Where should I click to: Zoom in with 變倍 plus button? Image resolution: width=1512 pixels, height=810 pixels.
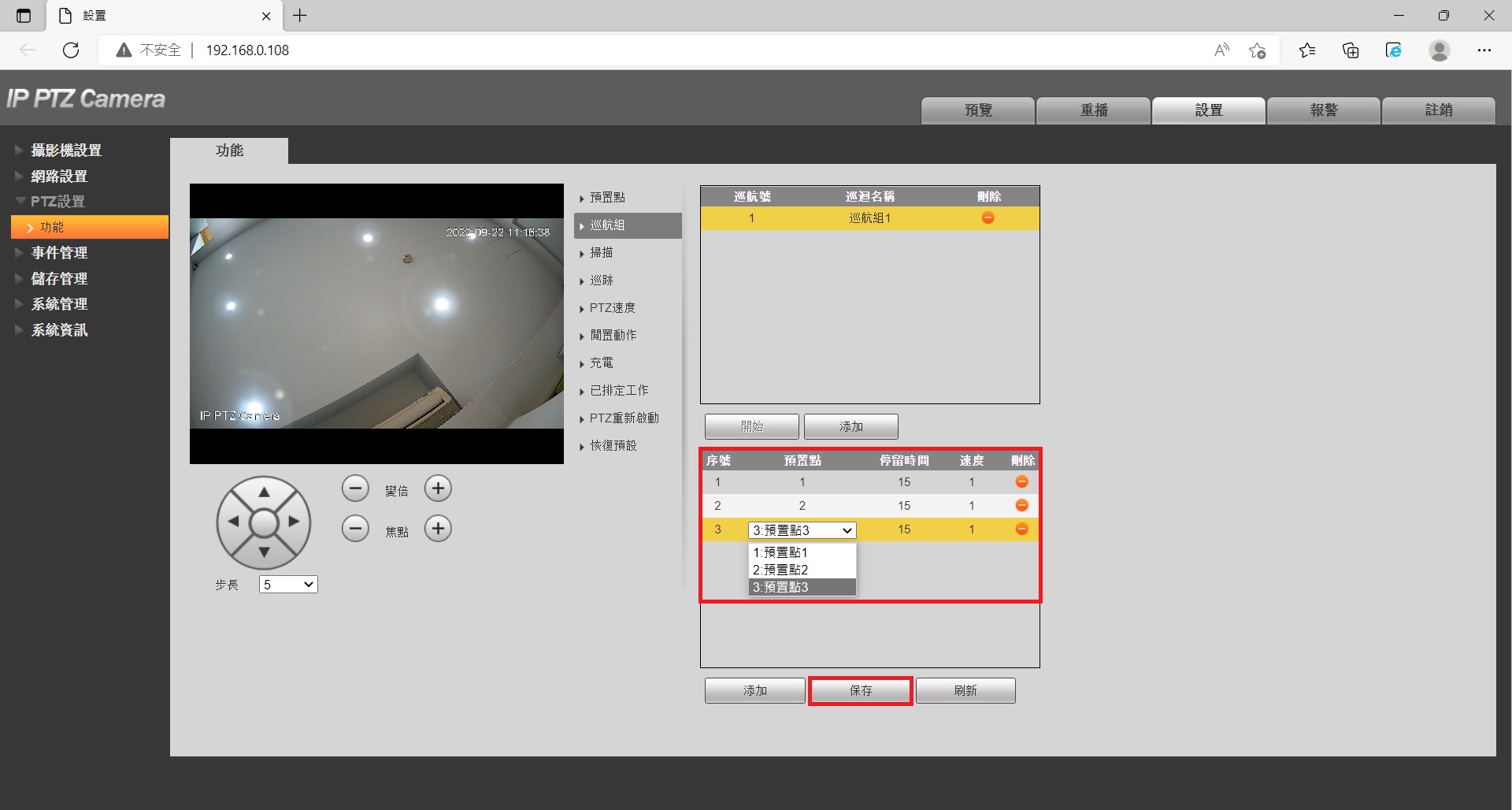(x=438, y=489)
